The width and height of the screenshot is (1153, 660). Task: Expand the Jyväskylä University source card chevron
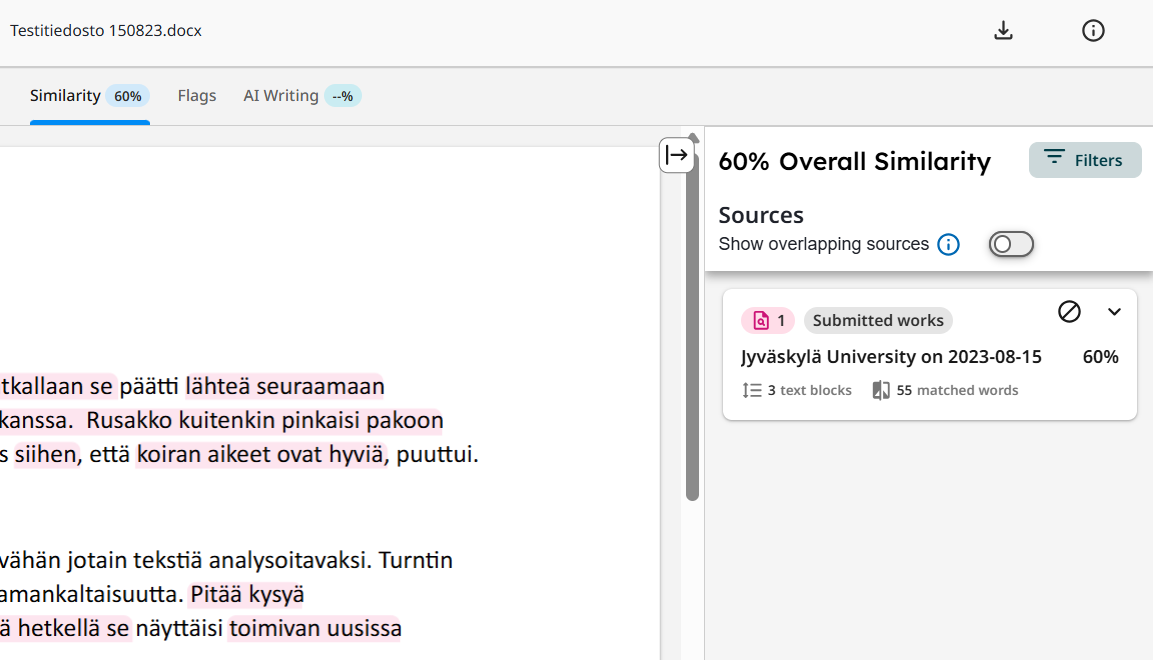click(1114, 312)
